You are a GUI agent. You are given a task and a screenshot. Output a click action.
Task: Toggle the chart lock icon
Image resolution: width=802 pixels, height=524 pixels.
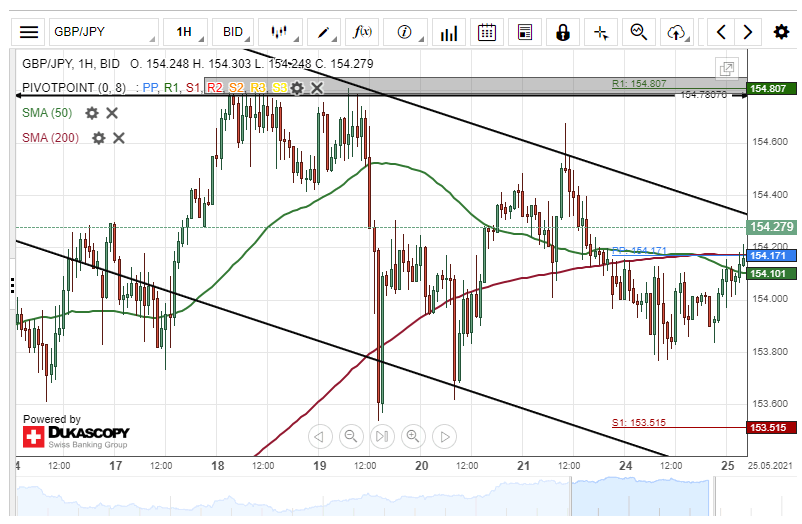563,32
